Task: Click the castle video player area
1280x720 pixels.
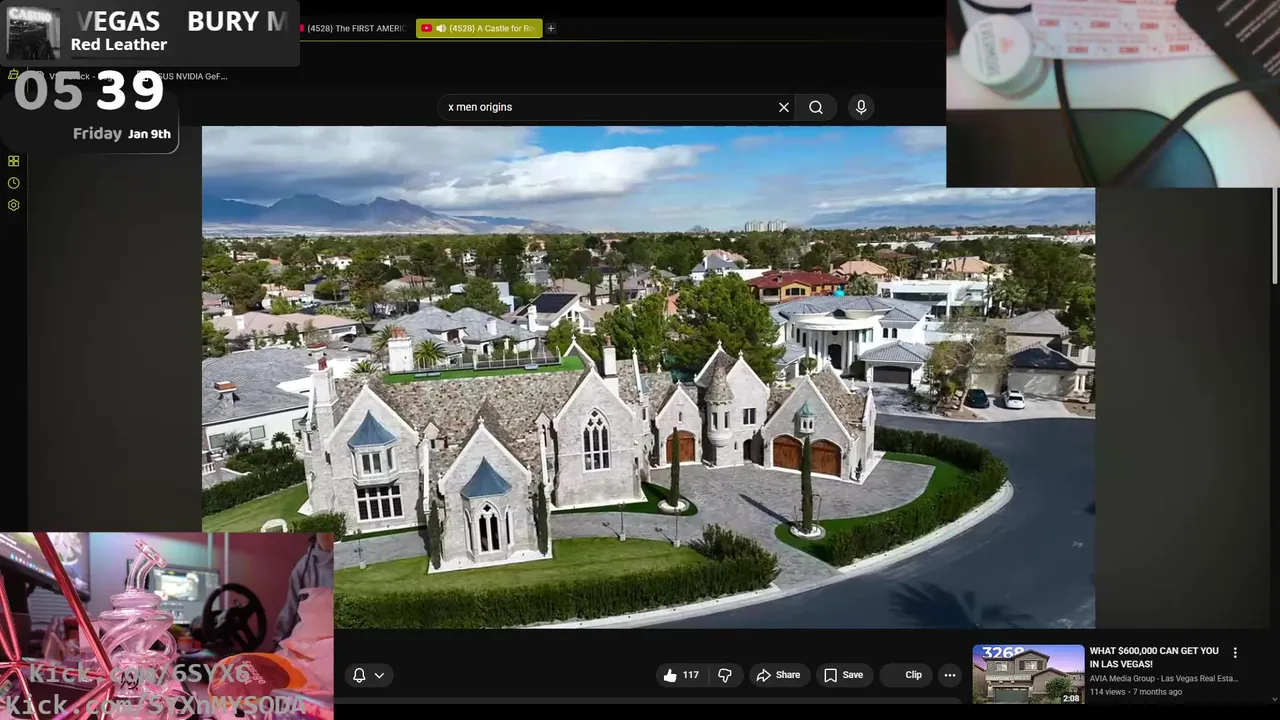Action: point(648,377)
